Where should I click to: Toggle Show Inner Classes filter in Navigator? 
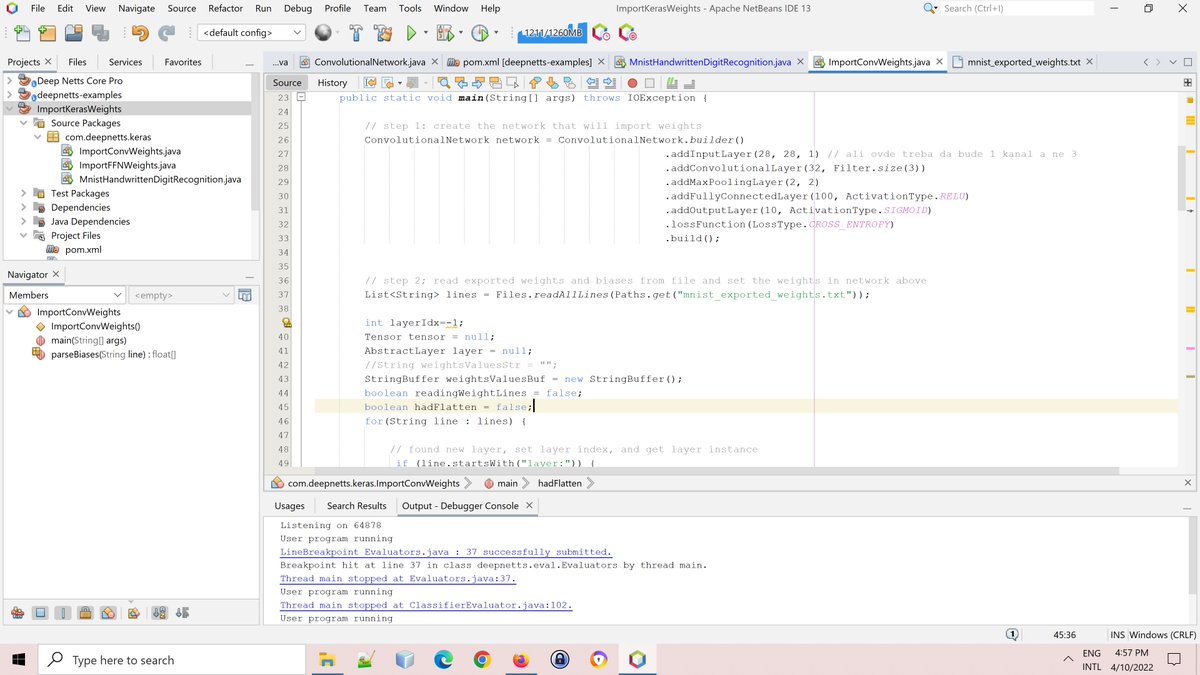pyautogui.click(x=108, y=613)
